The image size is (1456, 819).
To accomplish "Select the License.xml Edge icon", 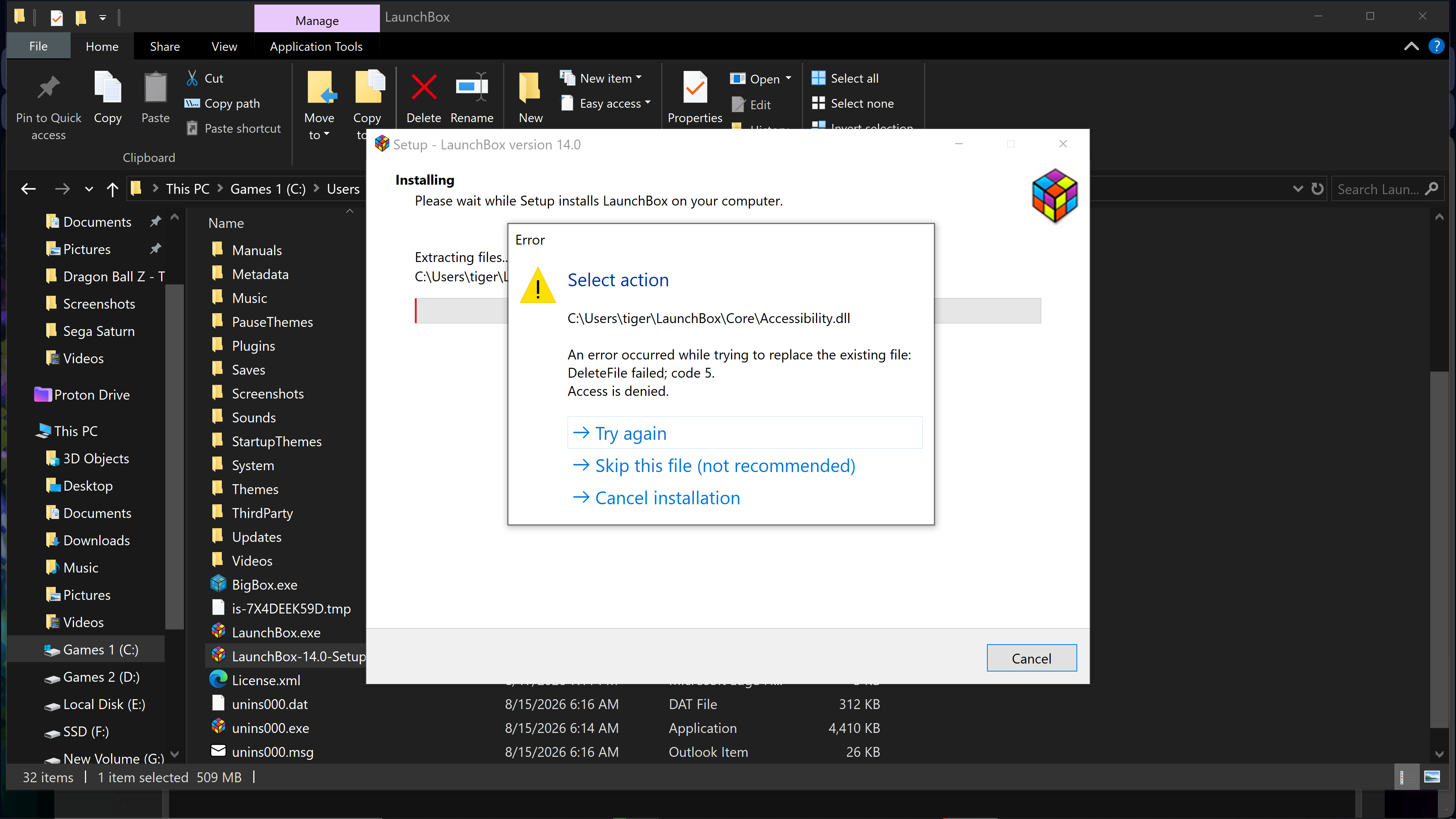I will [218, 679].
